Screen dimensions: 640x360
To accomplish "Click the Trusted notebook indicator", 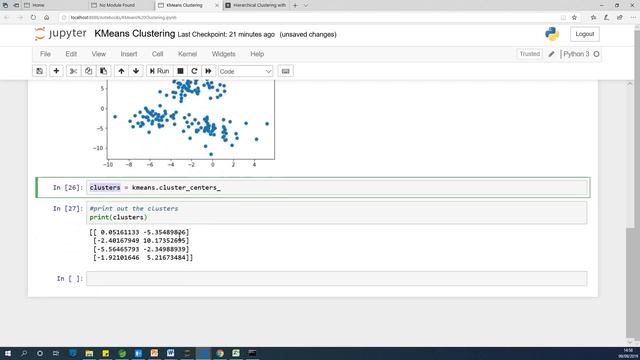I will pos(529,54).
